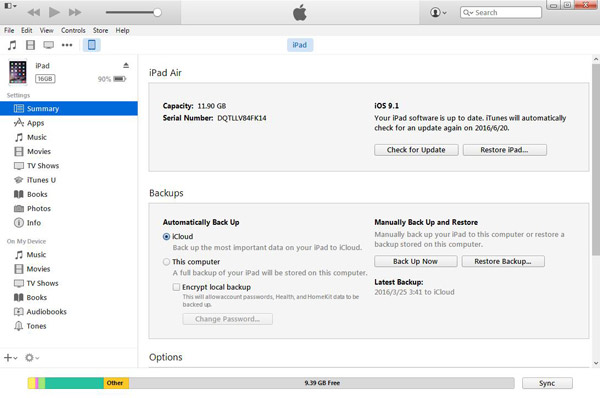Open the TV Shows library icon
This screenshot has height=398, width=600.
[49, 45]
